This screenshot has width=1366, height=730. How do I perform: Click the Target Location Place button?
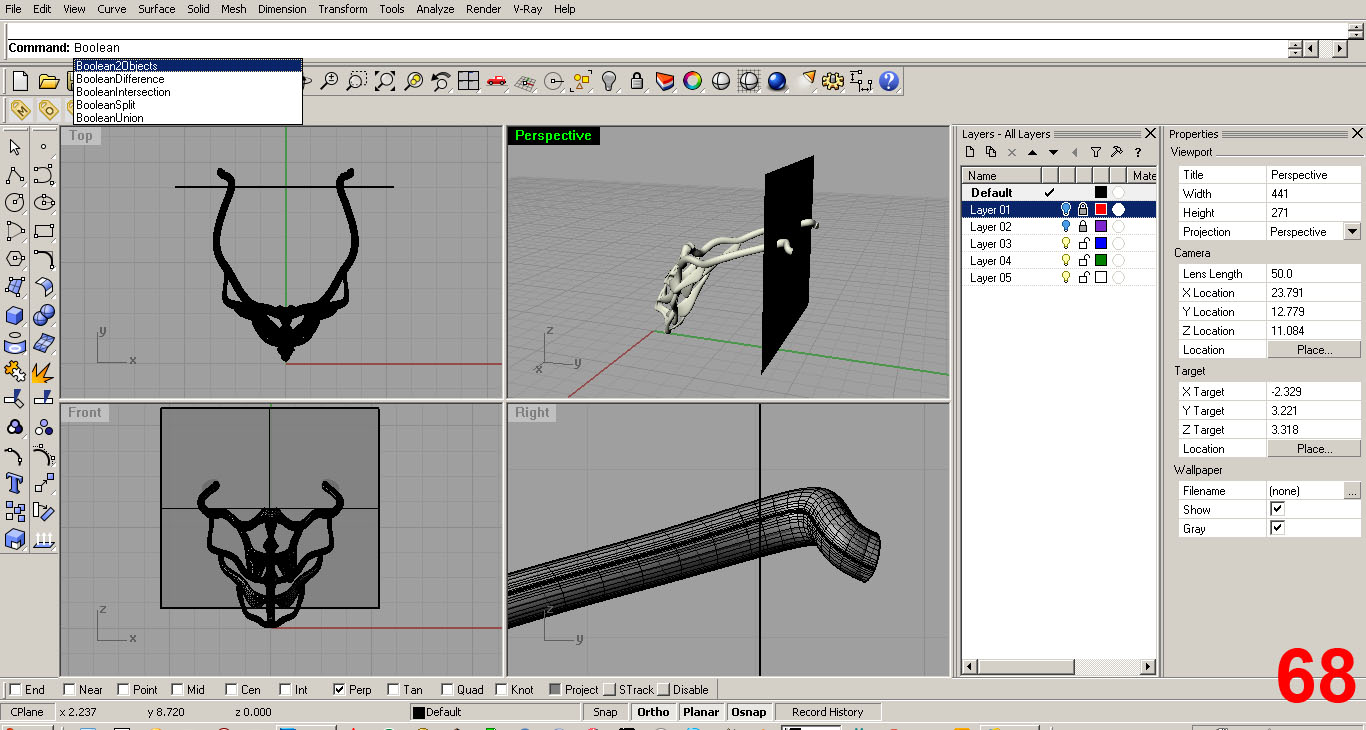[1314, 448]
